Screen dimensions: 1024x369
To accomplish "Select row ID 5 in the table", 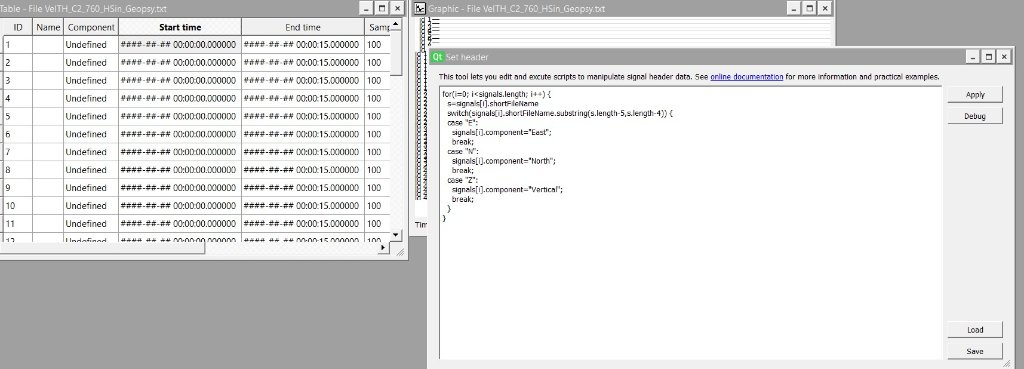I will pyautogui.click(x=18, y=116).
